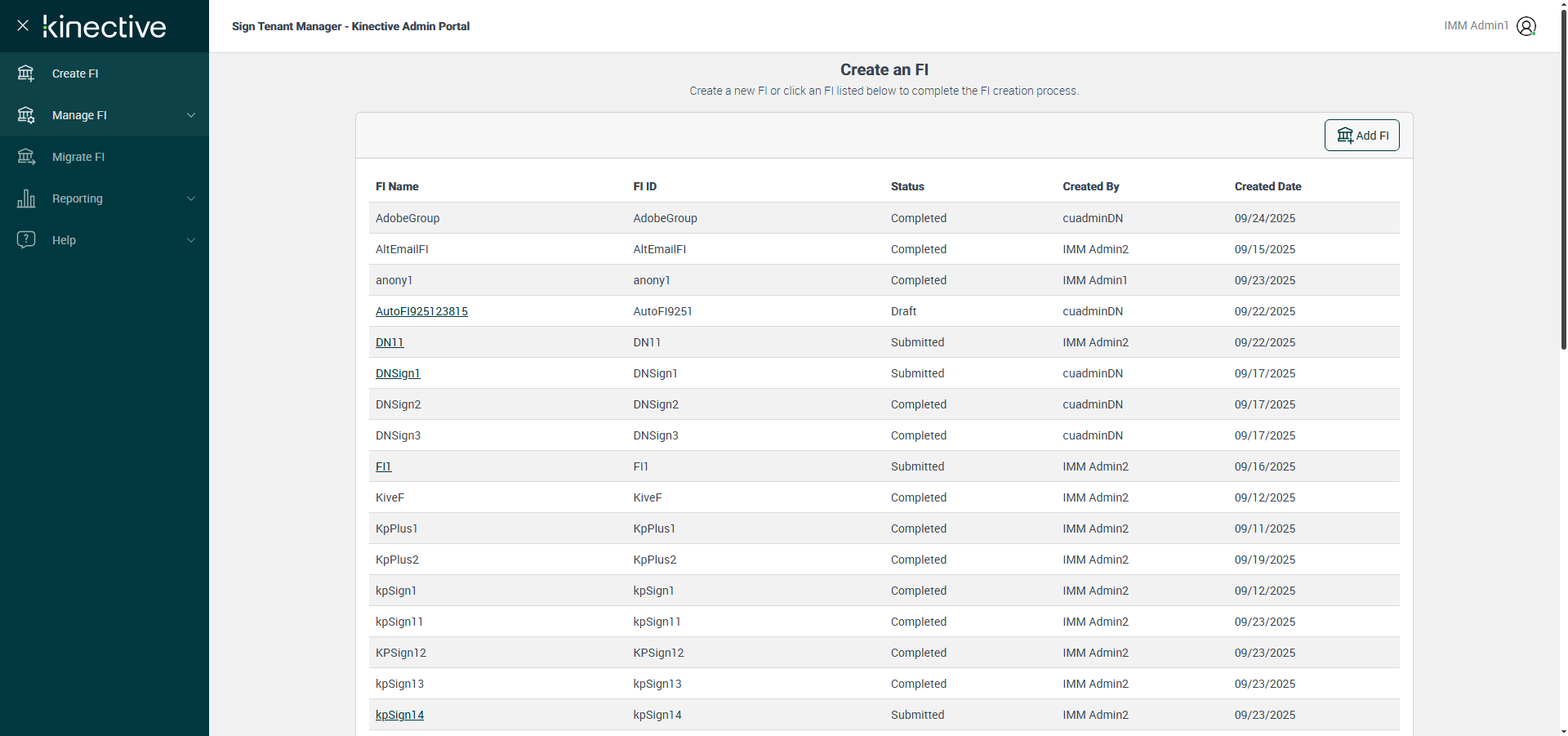Open the Create FI menu item
Viewport: 1568px width, 736px height.
[75, 74]
